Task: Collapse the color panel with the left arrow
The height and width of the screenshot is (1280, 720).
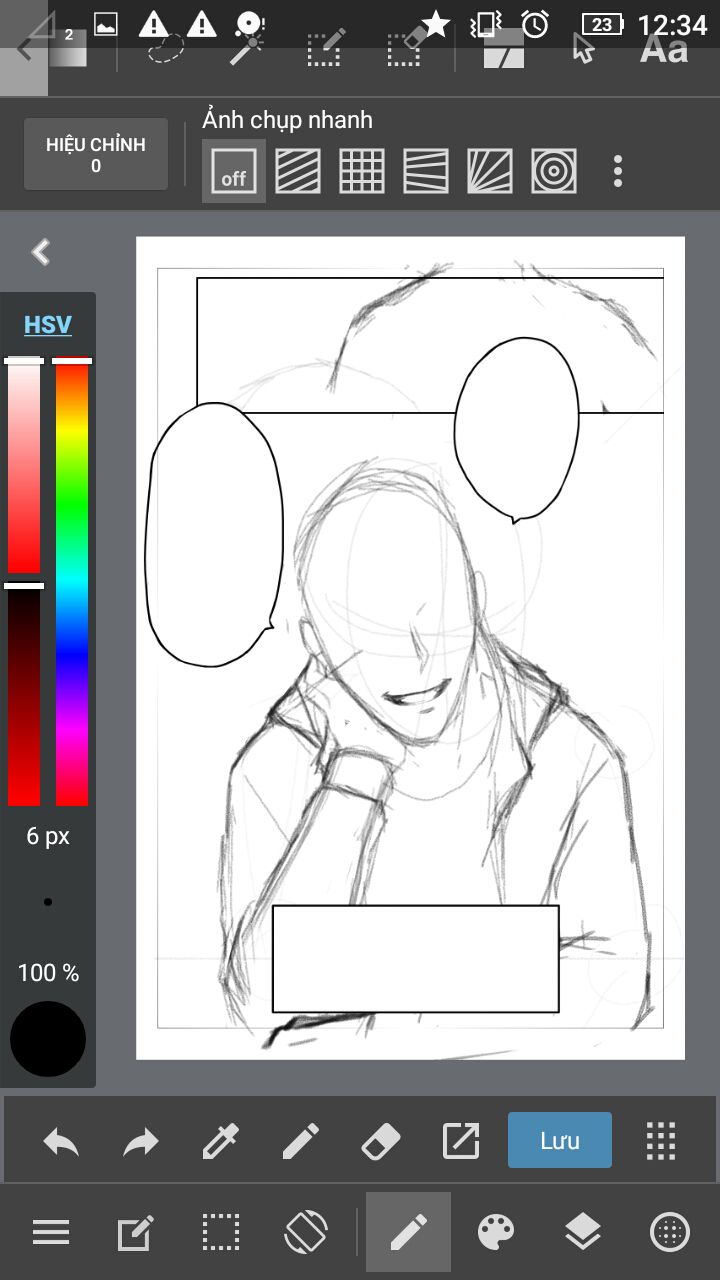Action: click(x=41, y=252)
